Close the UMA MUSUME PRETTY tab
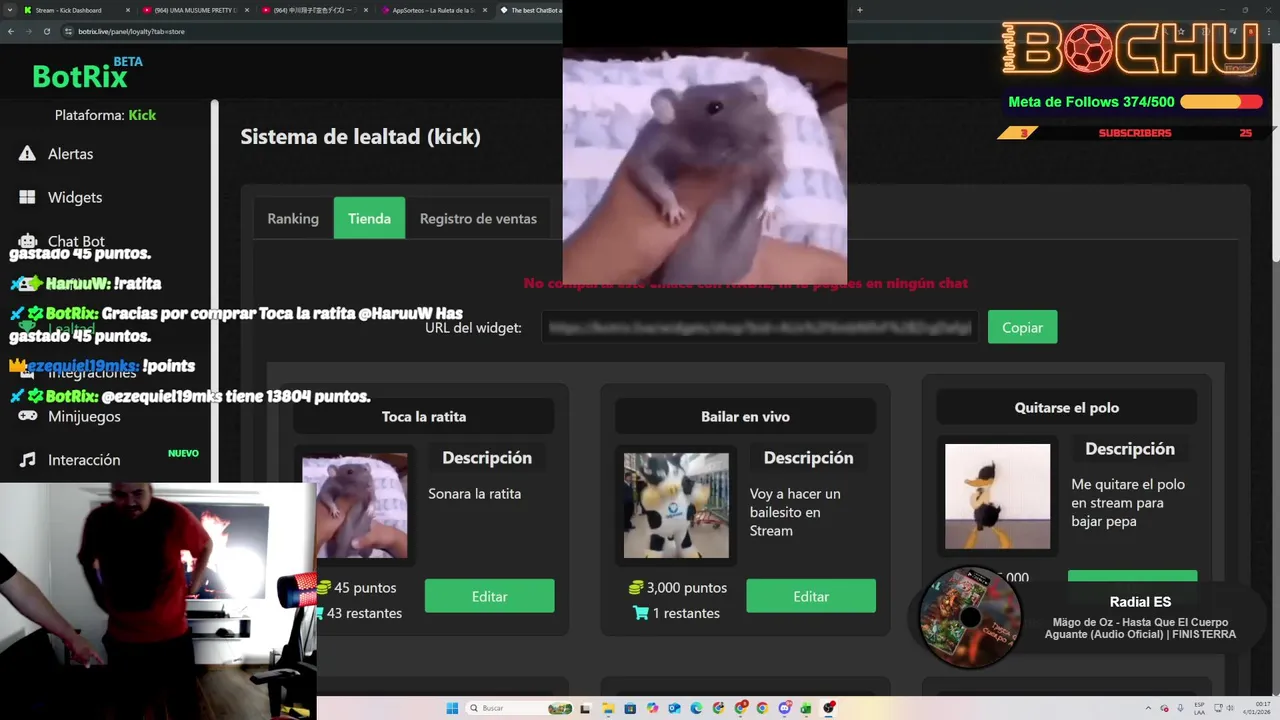The width and height of the screenshot is (1280, 720). click(246, 10)
